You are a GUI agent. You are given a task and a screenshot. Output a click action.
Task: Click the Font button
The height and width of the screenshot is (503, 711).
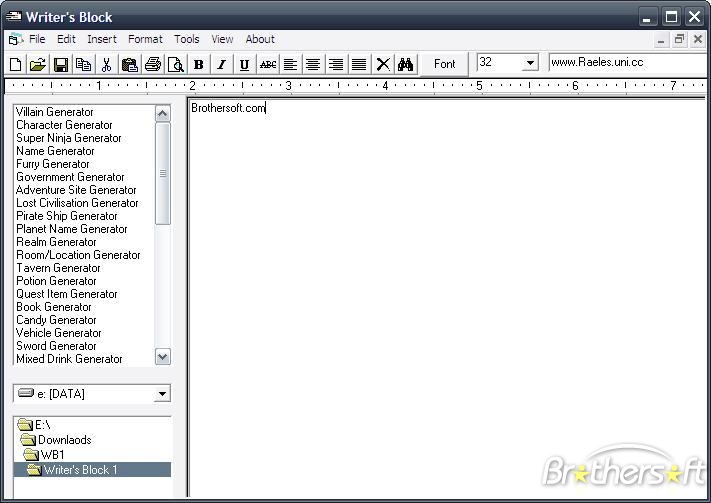coord(444,64)
